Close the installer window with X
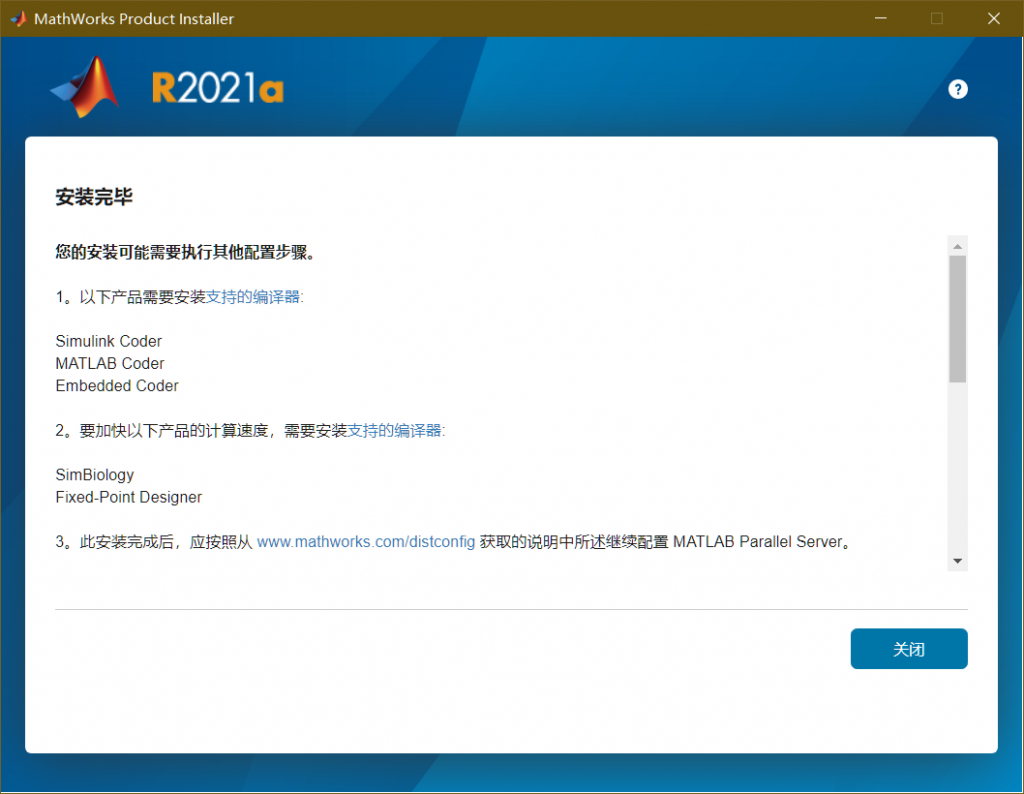The width and height of the screenshot is (1024, 794). [993, 18]
